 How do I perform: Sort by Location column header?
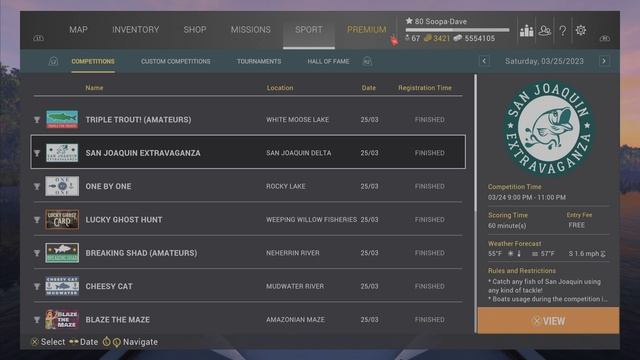280,88
